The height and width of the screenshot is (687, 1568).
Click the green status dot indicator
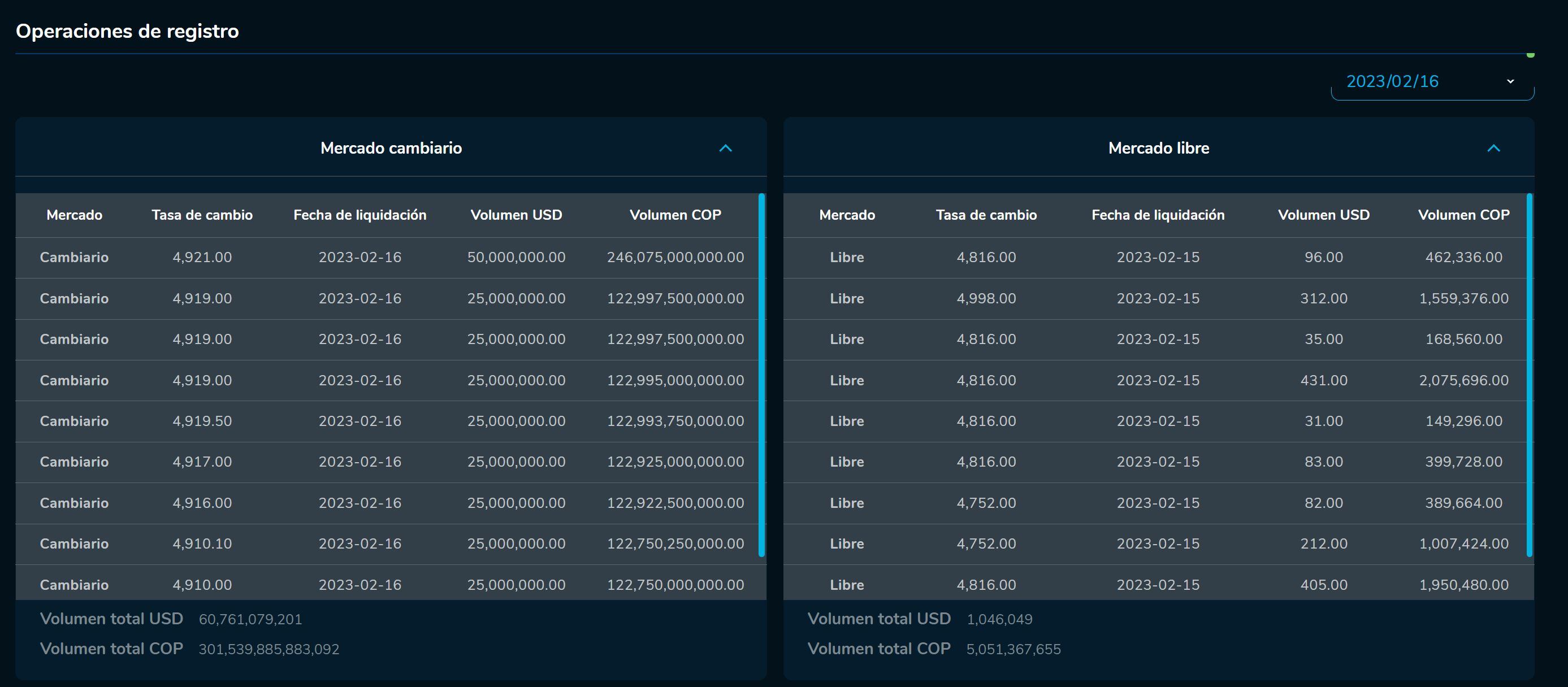coord(1530,55)
